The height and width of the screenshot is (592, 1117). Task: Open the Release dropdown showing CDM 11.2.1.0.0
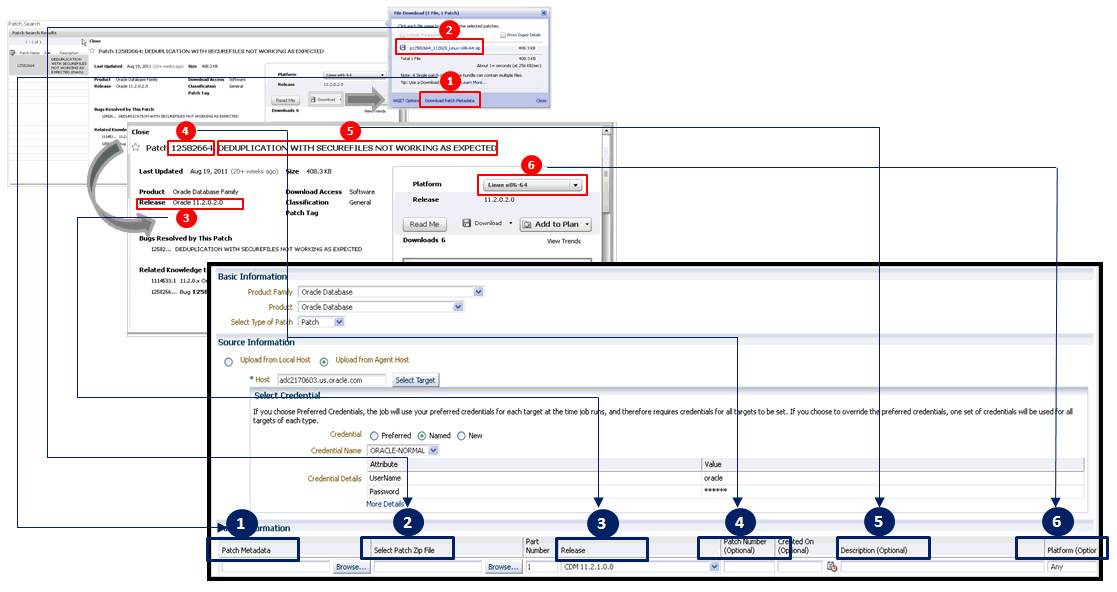tap(640, 567)
